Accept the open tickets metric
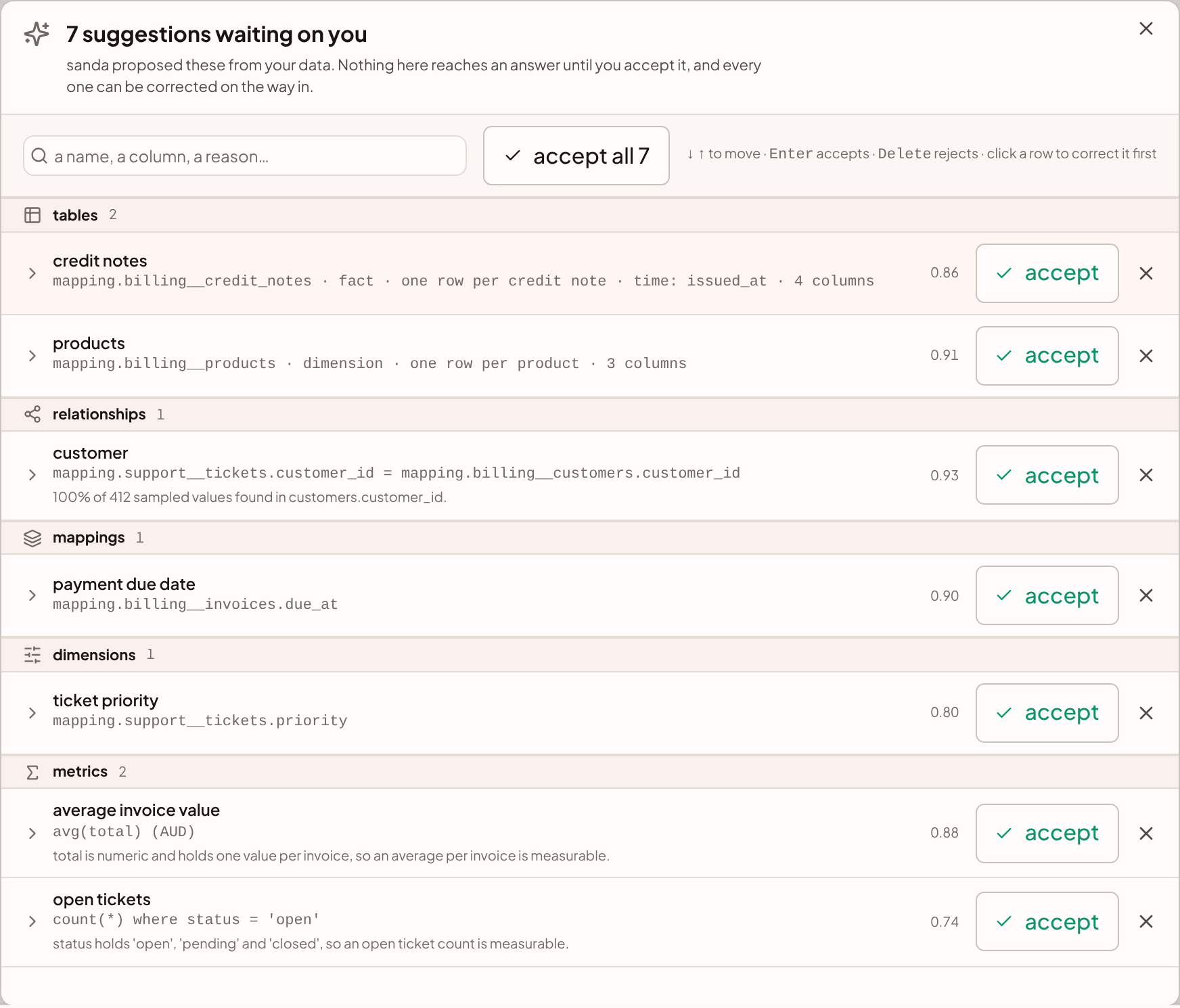Screen dimensions: 1180x1008 pyautogui.click(x=1047, y=921)
